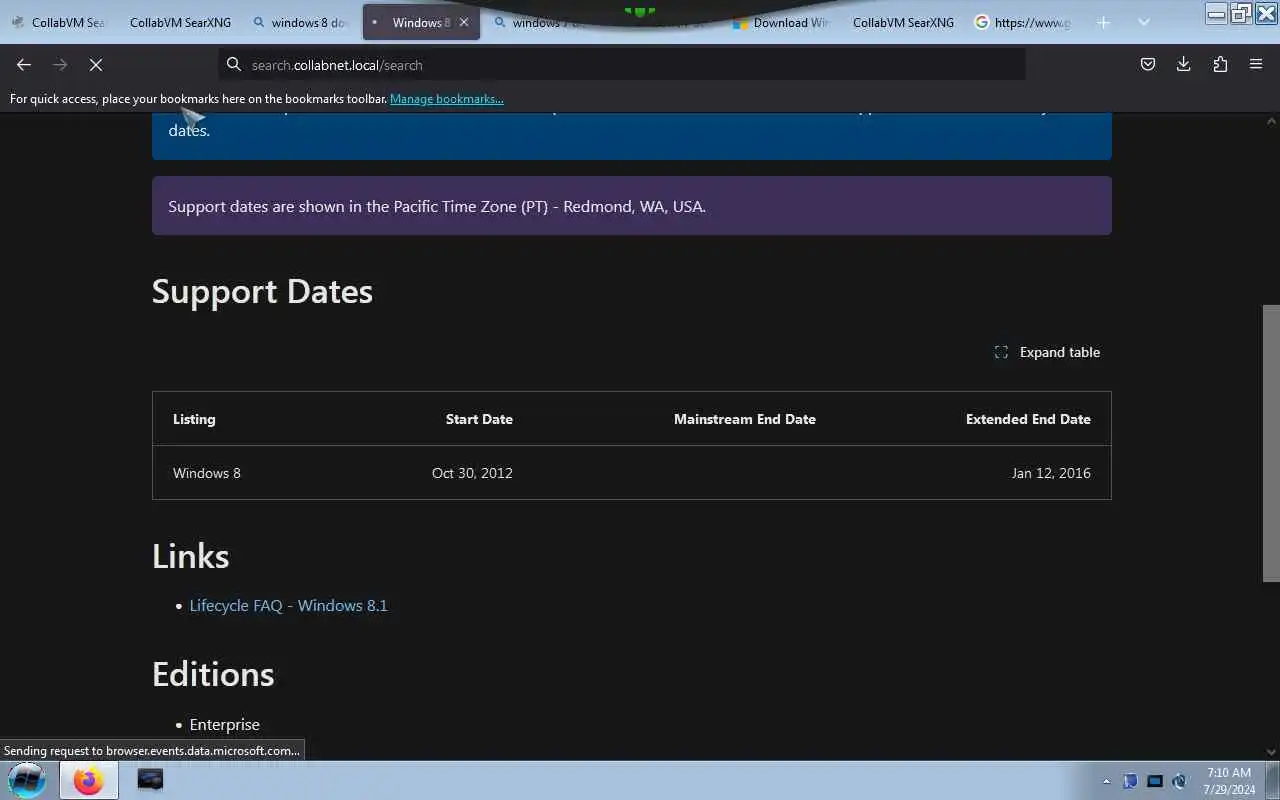Open the Lifecycle FAQ - Windows 8.1 link
Viewport: 1280px width, 800px height.
(x=288, y=605)
